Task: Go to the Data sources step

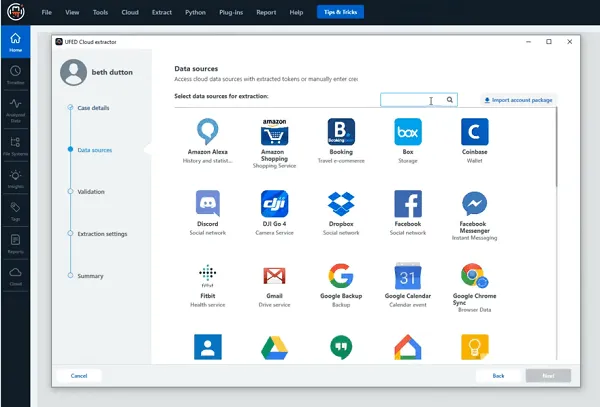Action: click(95, 150)
